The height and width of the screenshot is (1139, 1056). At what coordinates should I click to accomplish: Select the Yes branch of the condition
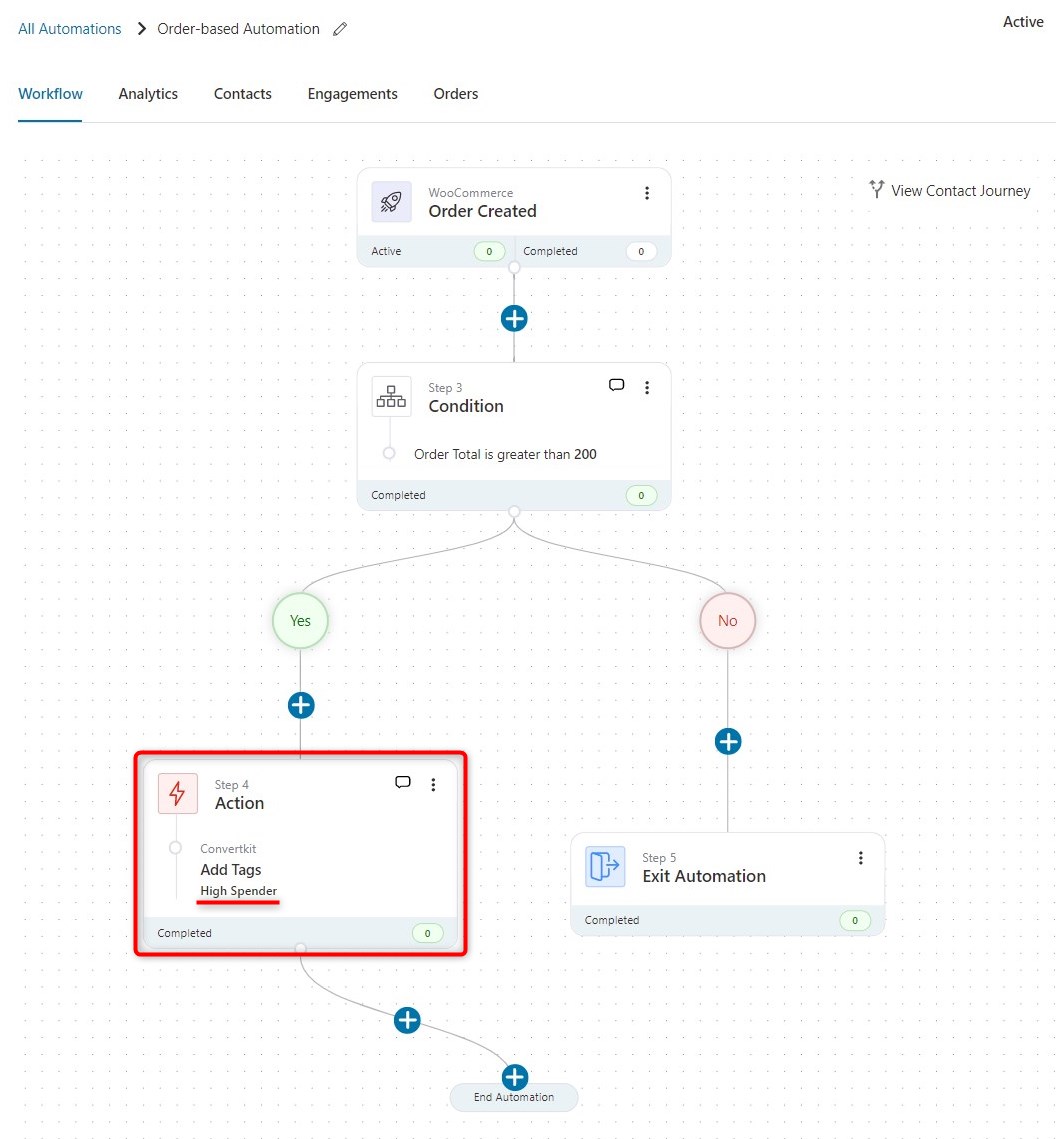[299, 620]
